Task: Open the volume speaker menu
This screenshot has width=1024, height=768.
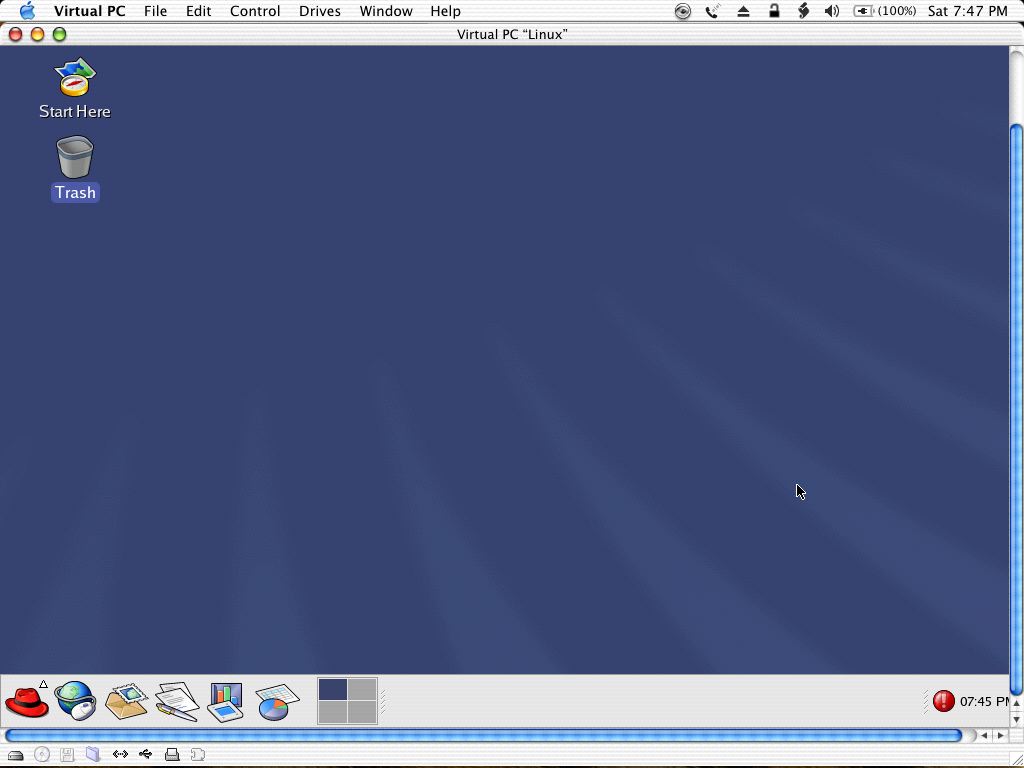Action: coord(832,11)
